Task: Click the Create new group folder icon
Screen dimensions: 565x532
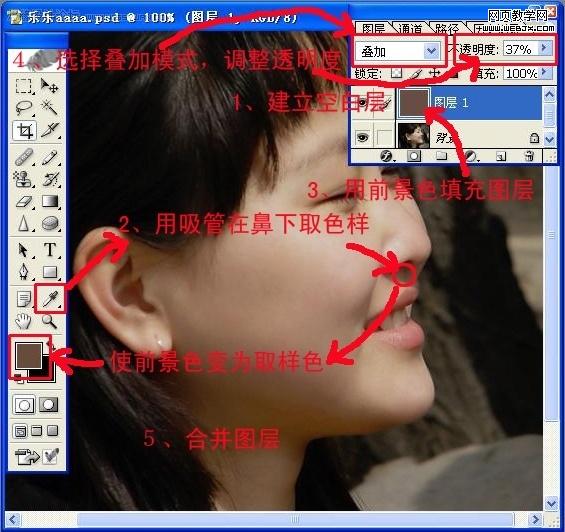Action: 442,156
